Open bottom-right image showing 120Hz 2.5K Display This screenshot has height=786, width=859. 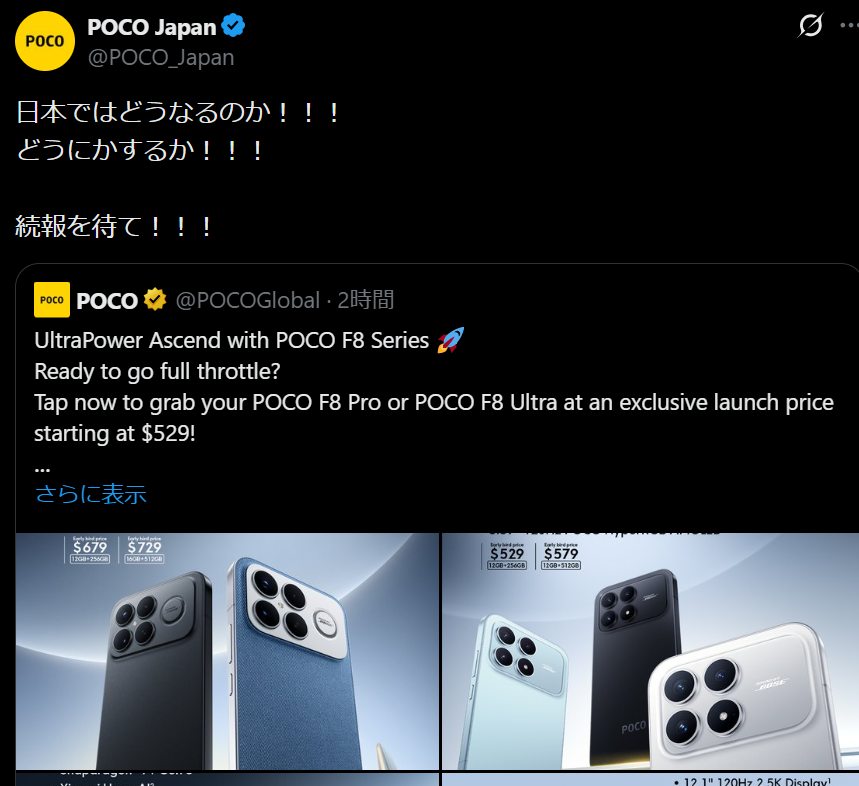coord(650,779)
